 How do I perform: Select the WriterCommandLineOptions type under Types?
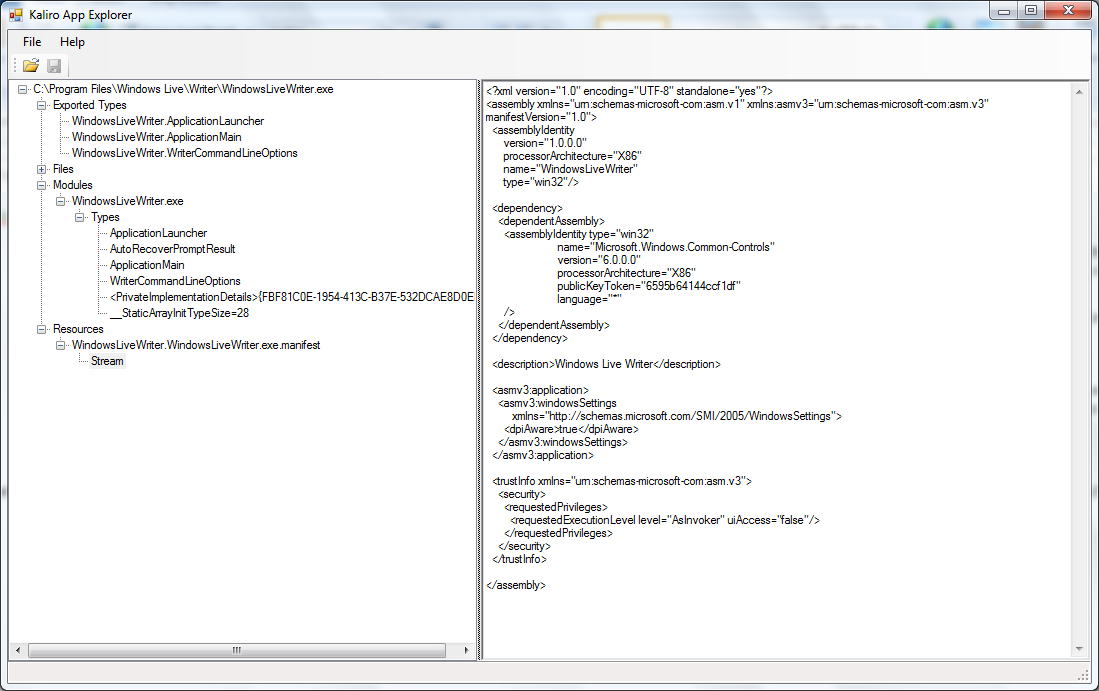[x=175, y=281]
